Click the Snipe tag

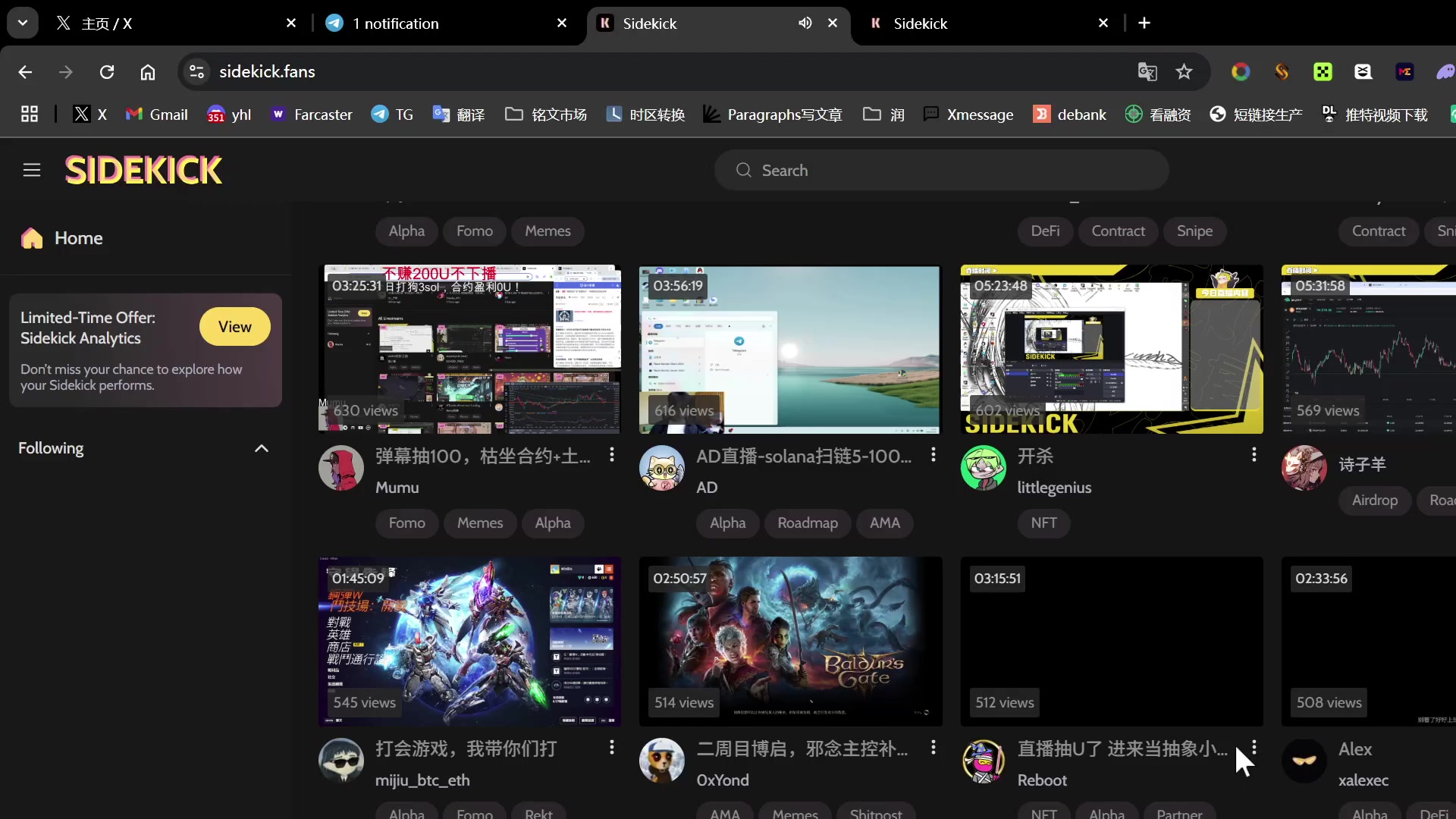1194,231
